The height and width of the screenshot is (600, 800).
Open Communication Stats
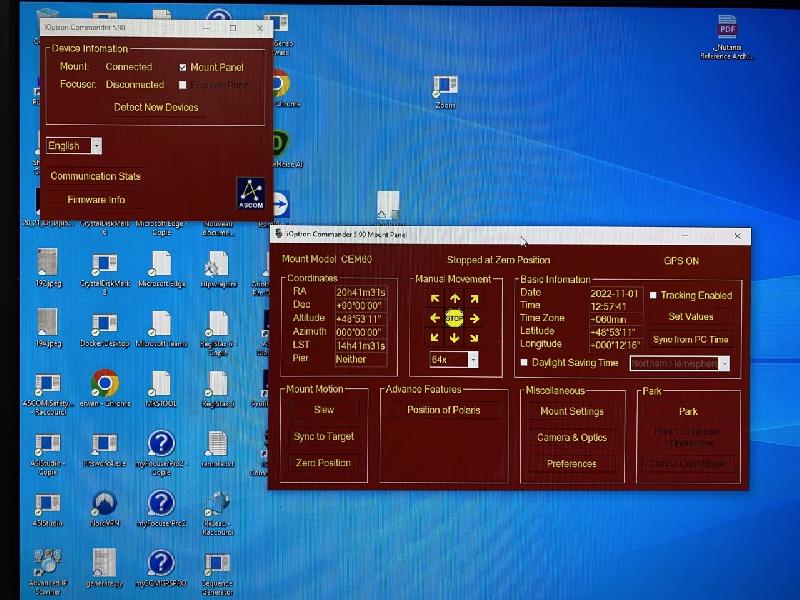[x=95, y=176]
